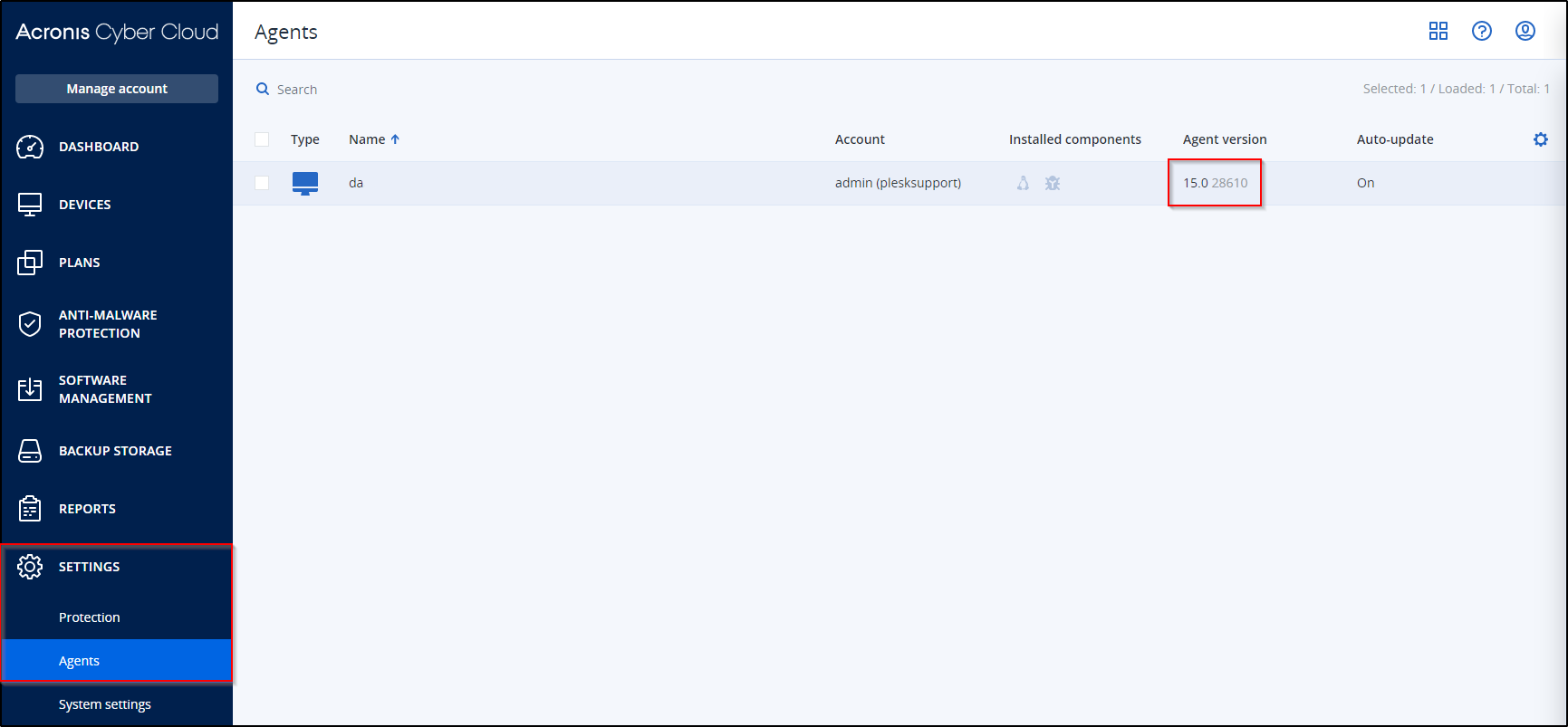Click the Manage account button

click(x=117, y=89)
